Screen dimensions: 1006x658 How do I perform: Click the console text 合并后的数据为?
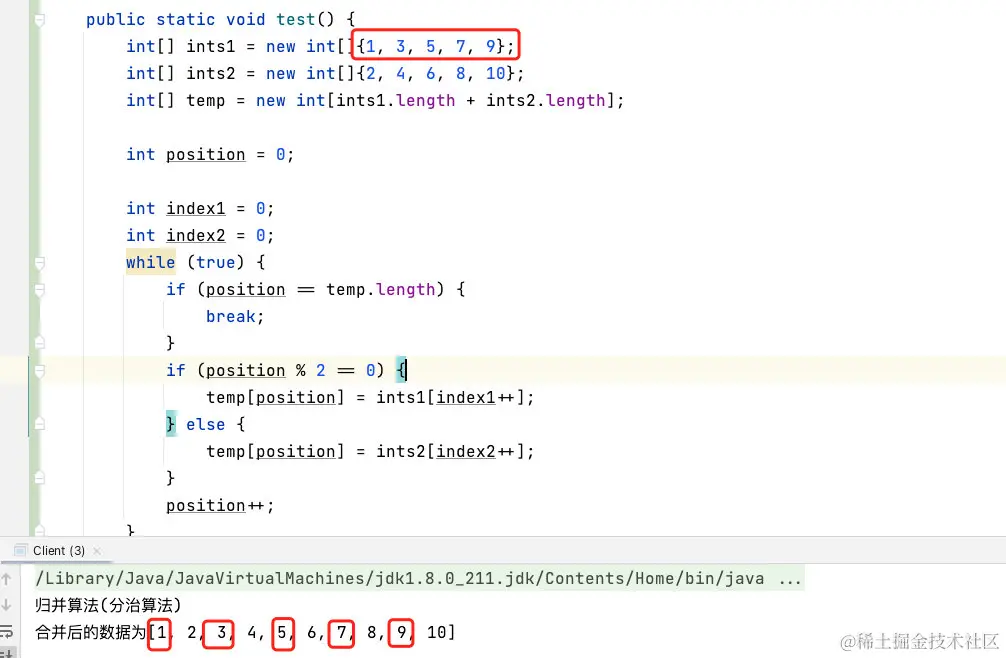90,632
